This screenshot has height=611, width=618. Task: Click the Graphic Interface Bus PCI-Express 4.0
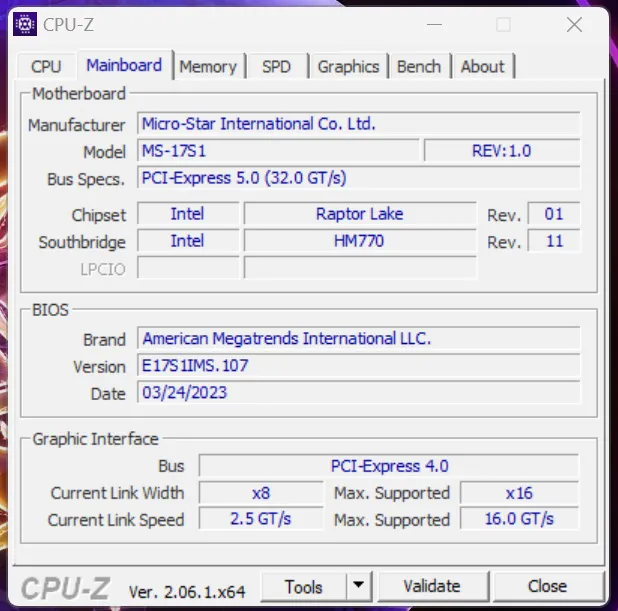click(389, 466)
